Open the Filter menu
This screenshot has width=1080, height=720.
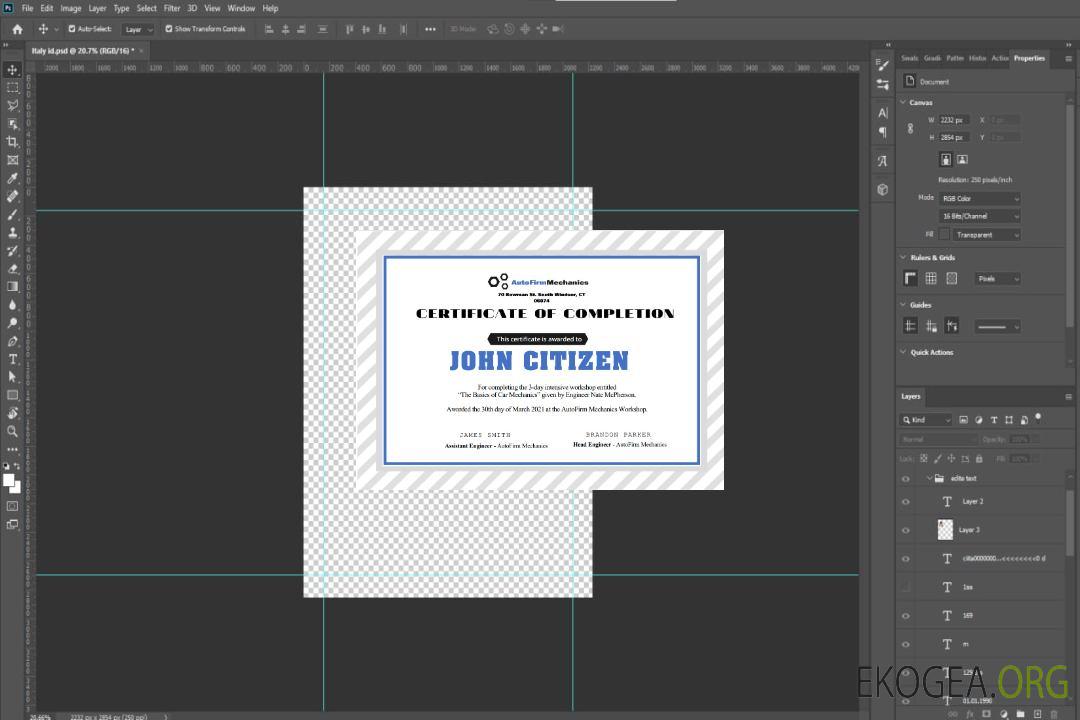tap(172, 8)
